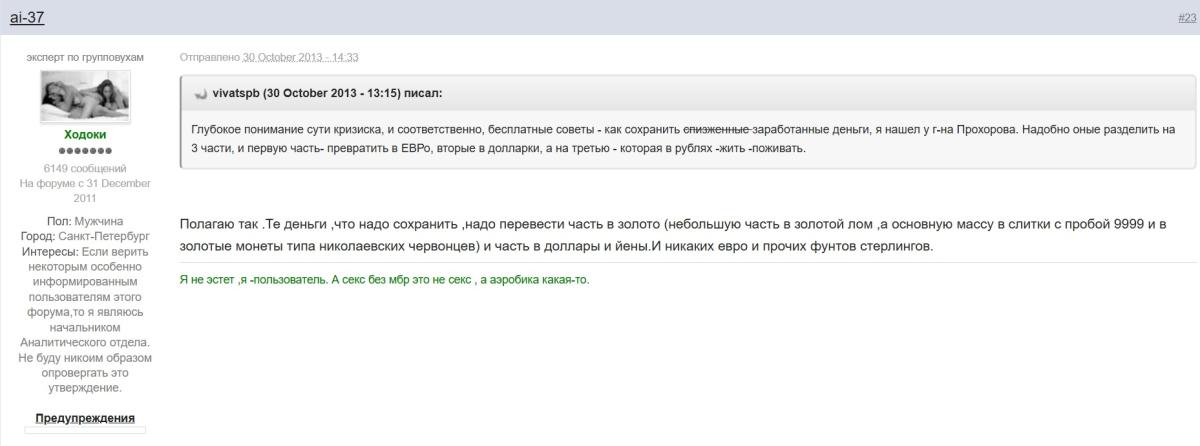
Task: Click the На форуме с 31 December join date
Action: click(85, 190)
